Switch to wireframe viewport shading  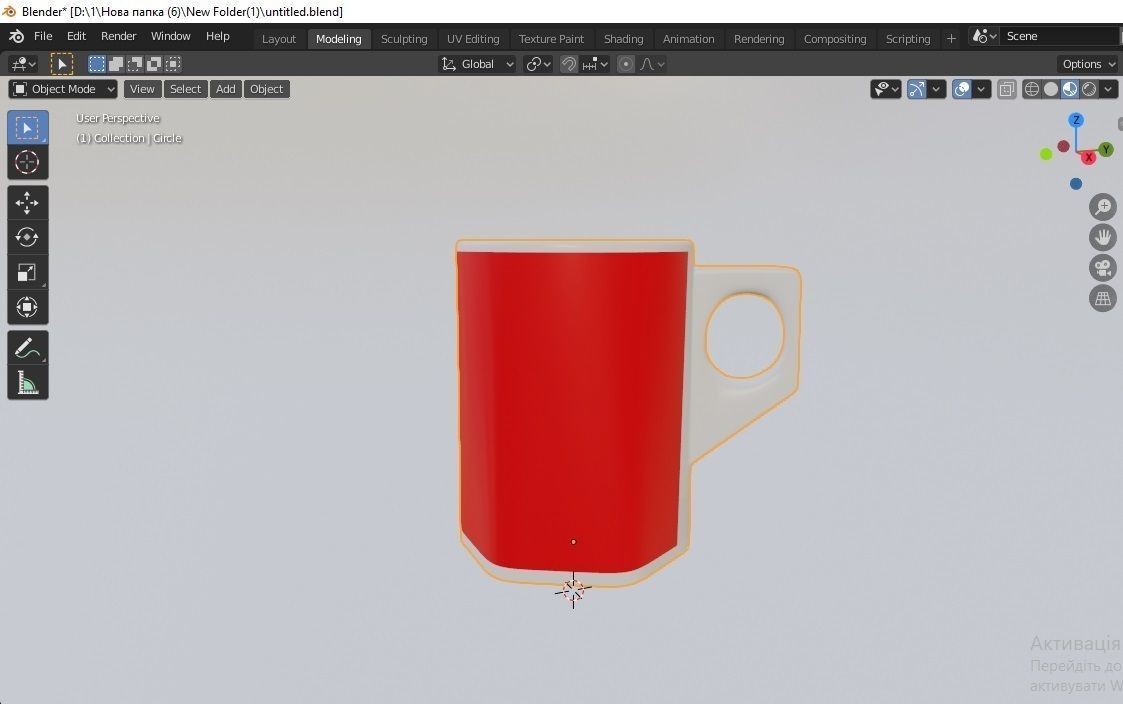point(1031,89)
